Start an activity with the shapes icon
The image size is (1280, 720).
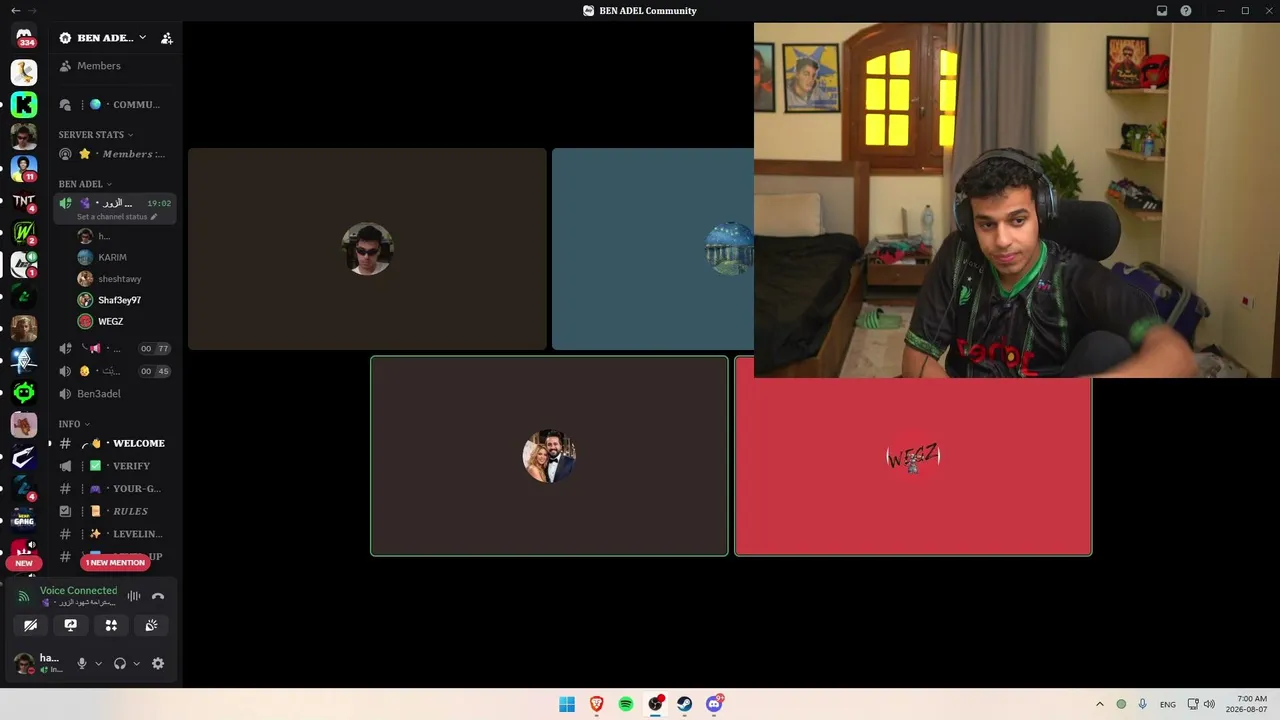(111, 625)
